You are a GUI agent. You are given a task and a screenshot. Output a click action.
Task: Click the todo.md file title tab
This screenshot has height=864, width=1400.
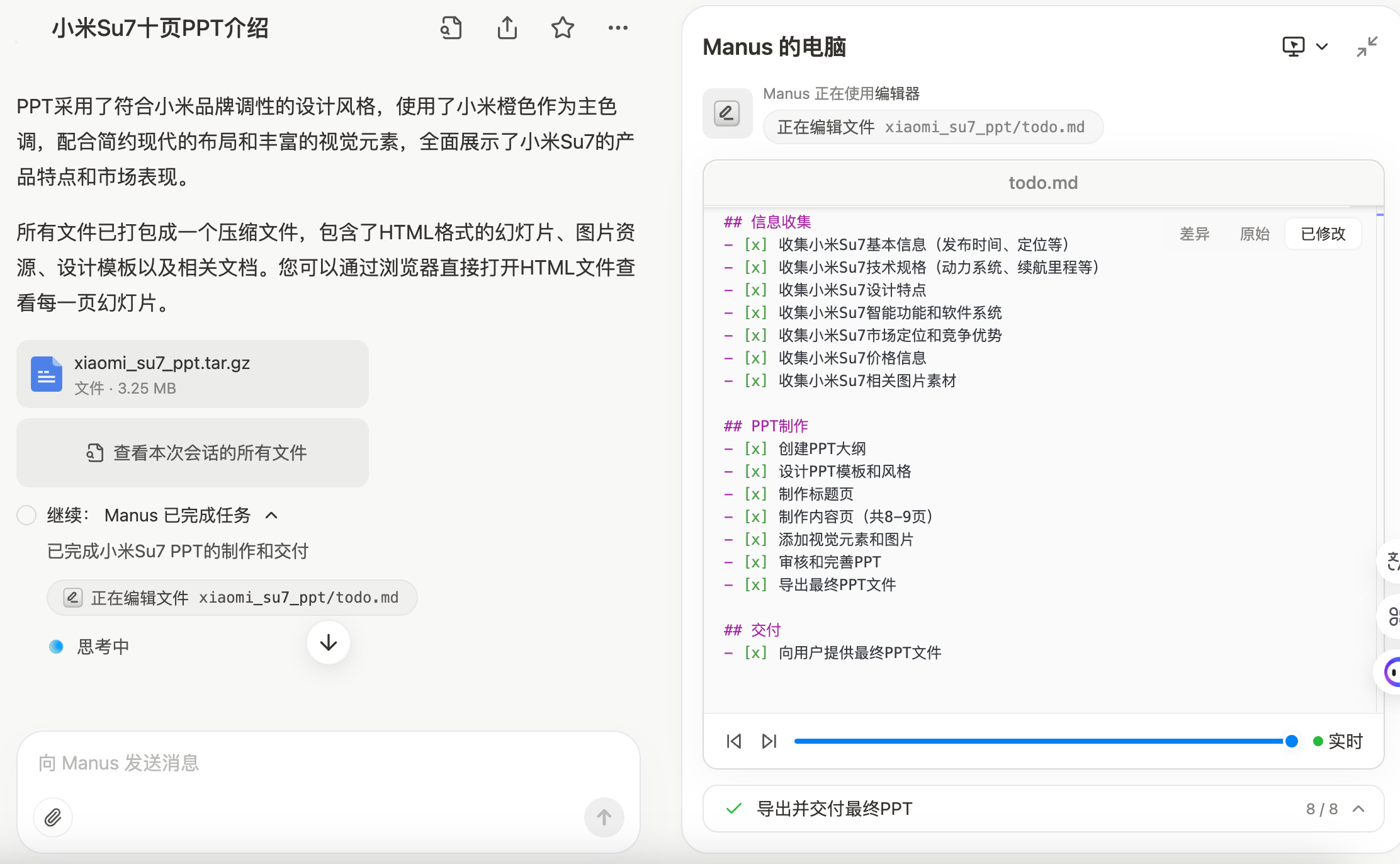[x=1043, y=183]
